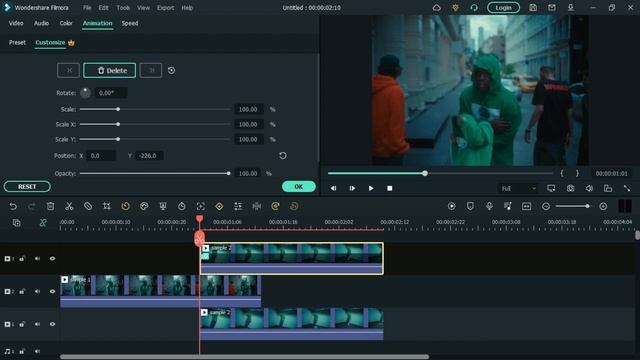This screenshot has height=360, width=640.
Task: Select the crop tool icon
Action: pos(107,207)
